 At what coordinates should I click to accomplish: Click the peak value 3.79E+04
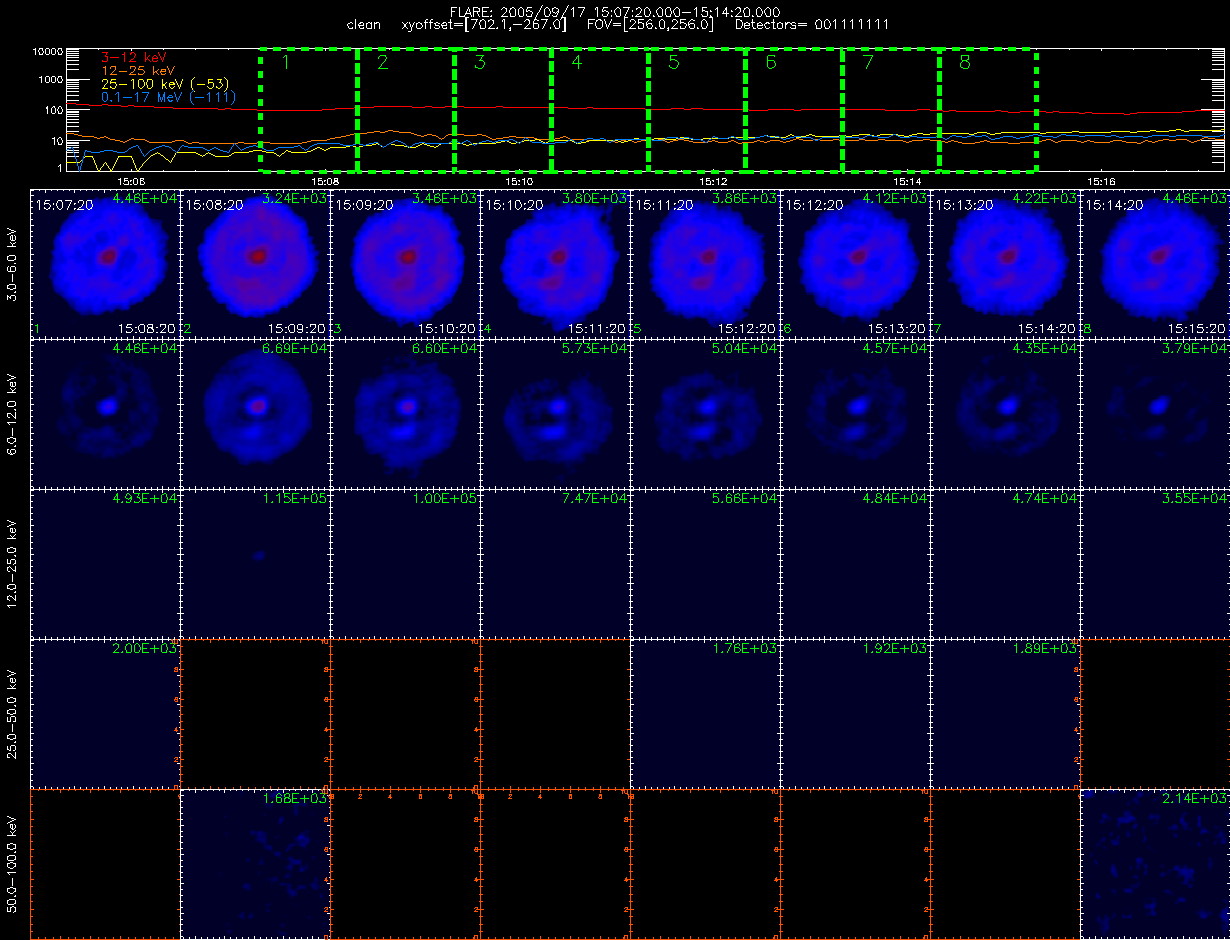coord(1195,349)
